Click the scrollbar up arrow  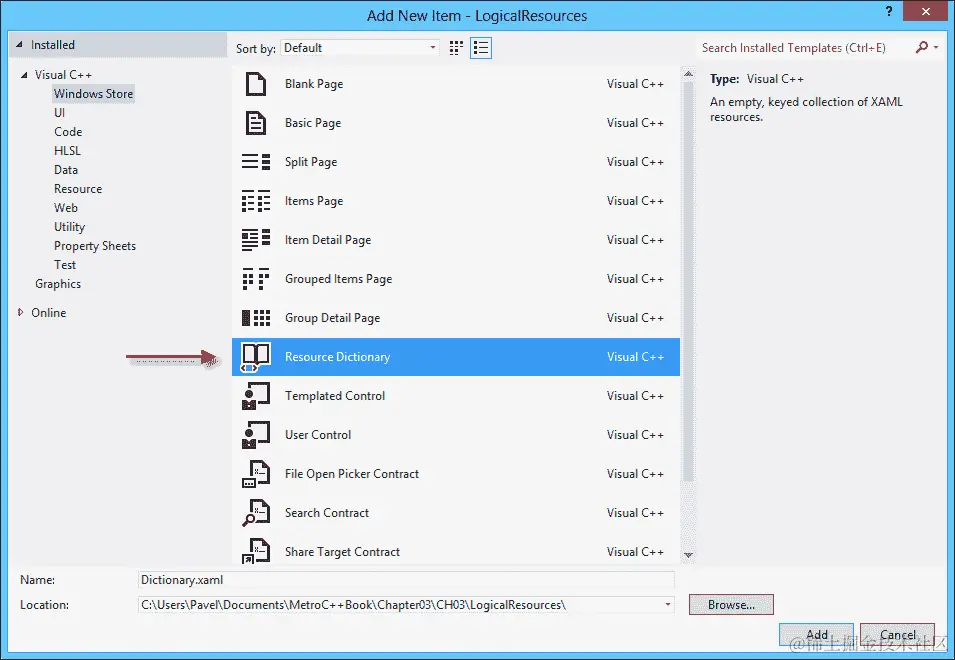[x=688, y=74]
